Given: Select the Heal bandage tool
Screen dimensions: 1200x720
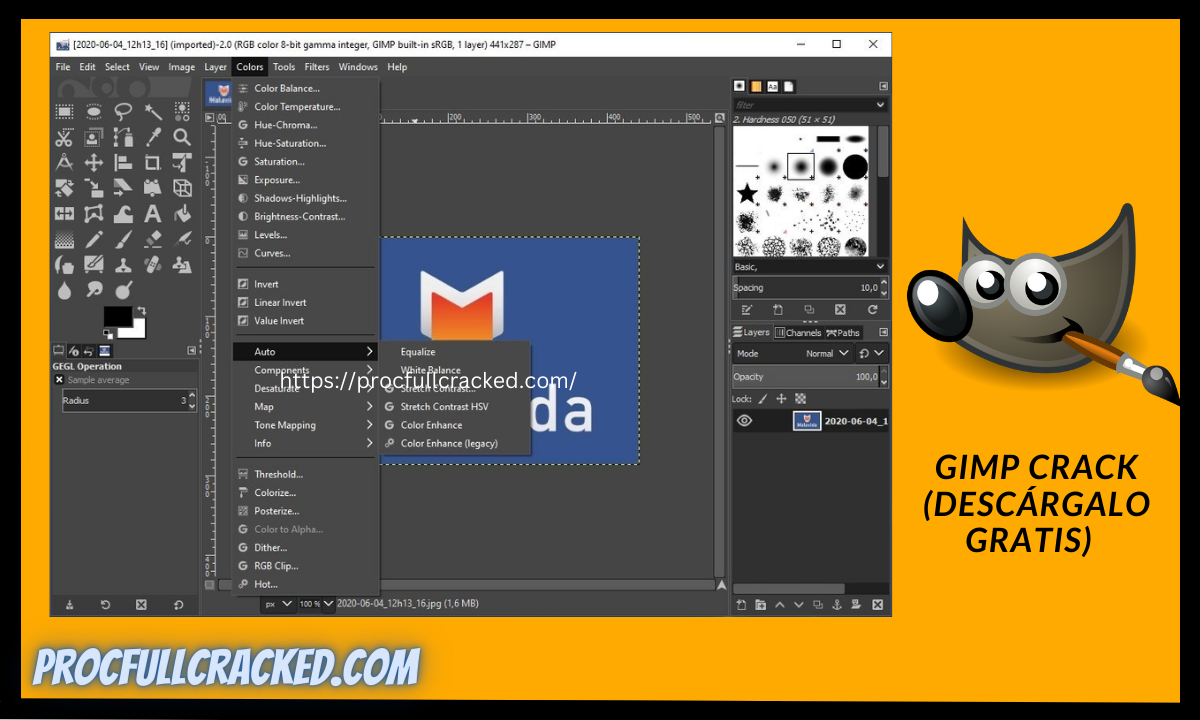Looking at the screenshot, I should pos(152,265).
